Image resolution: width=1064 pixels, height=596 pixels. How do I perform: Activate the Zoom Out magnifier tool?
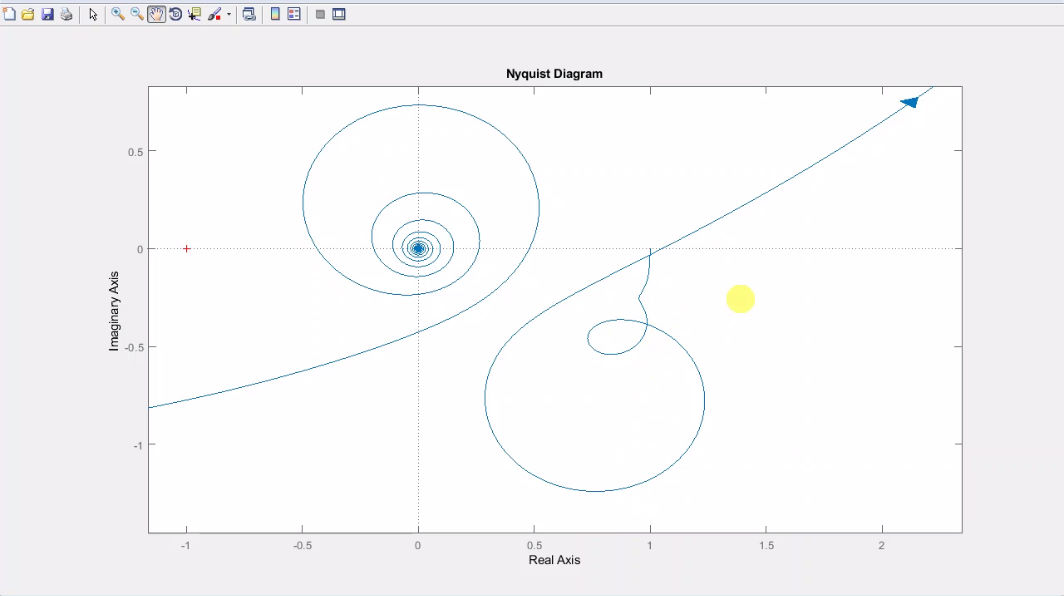point(137,15)
